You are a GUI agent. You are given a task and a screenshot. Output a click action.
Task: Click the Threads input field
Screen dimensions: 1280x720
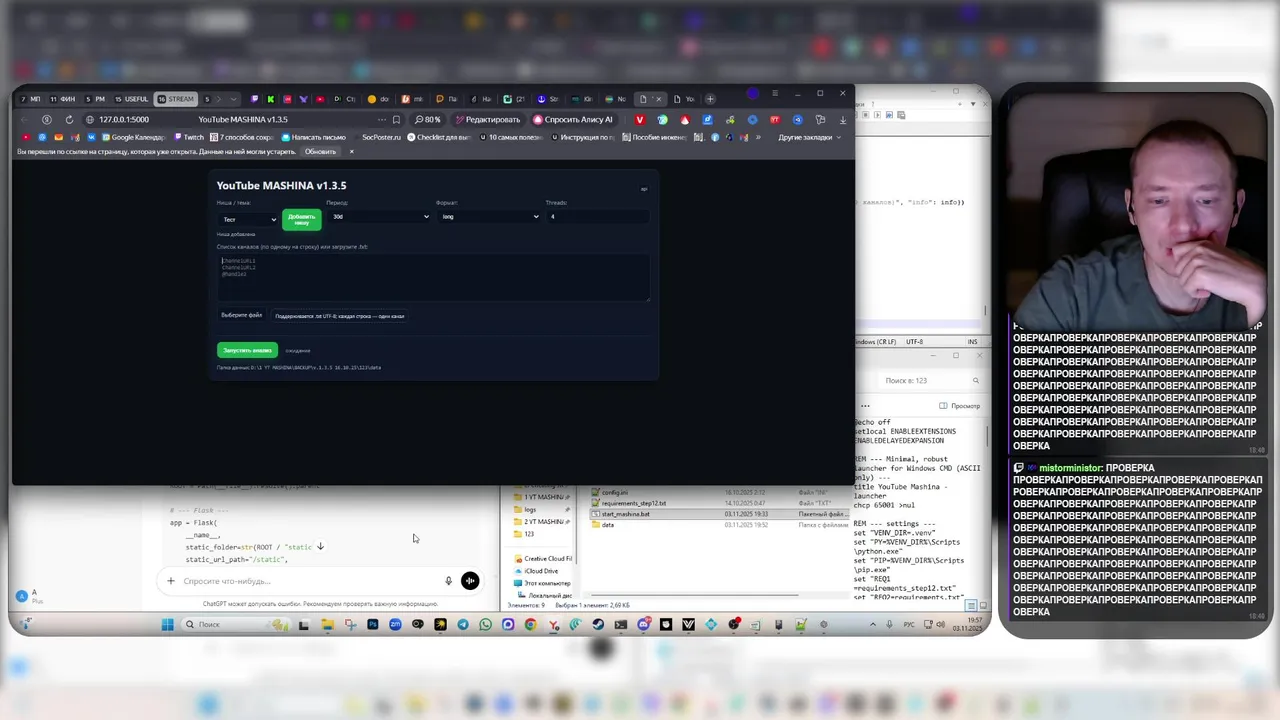[597, 216]
